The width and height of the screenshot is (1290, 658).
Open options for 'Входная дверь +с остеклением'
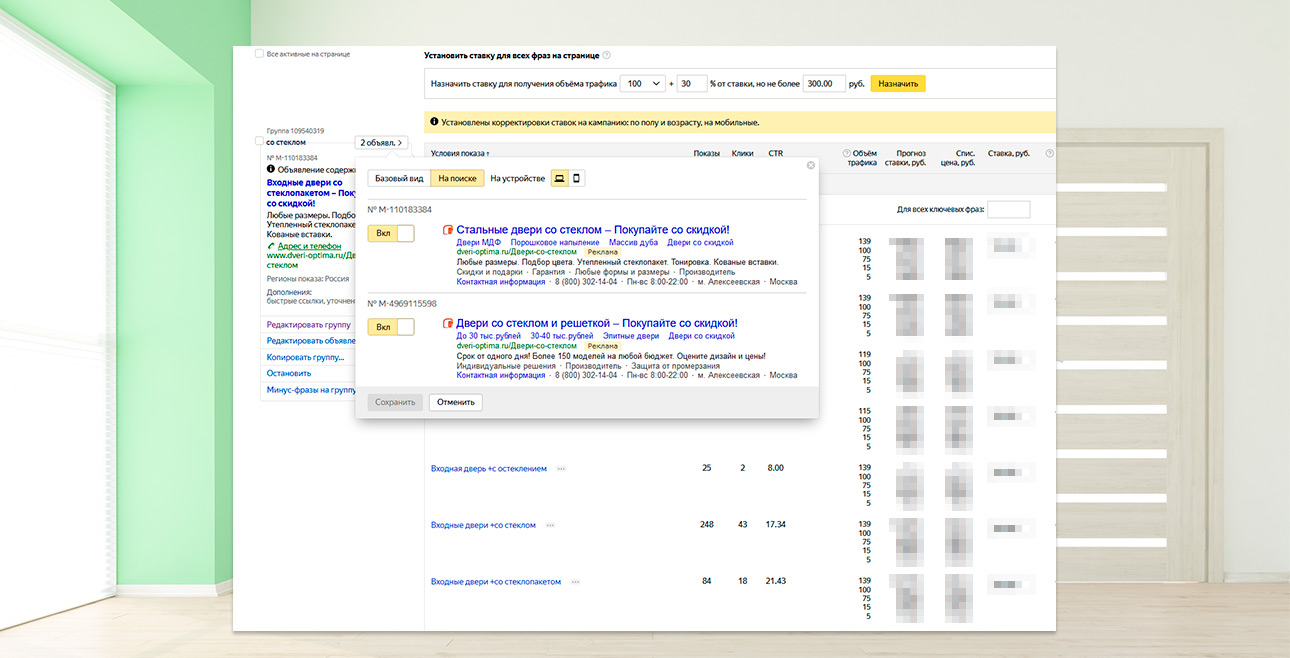(561, 468)
